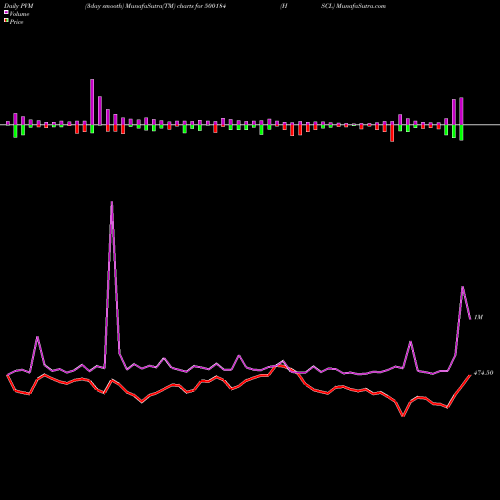Viewport: 500px width, 500px height.
Task: Click the 1M volume value label
Action: 478,317
